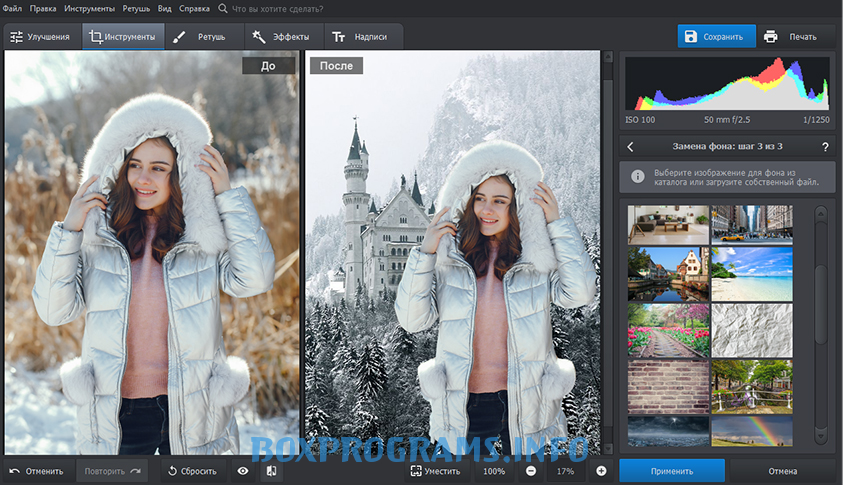Focus the 'Что вы хотите сделать?' search field
Image resolution: width=843 pixels, height=485 pixels.
point(277,9)
